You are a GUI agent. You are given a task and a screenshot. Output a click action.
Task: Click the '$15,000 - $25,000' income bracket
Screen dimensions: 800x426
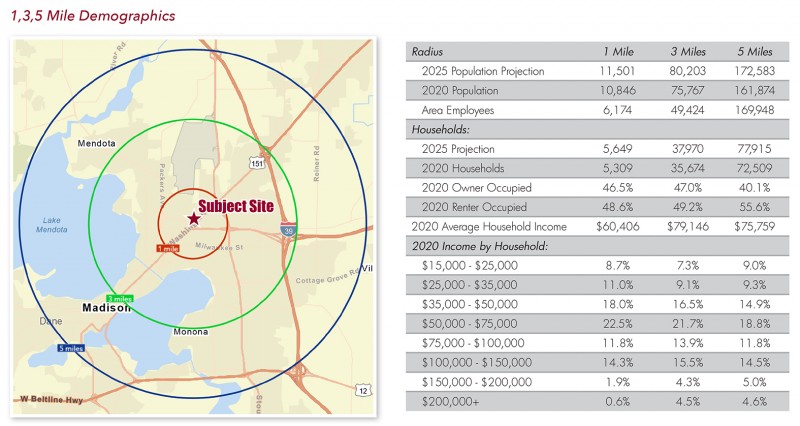tap(469, 265)
